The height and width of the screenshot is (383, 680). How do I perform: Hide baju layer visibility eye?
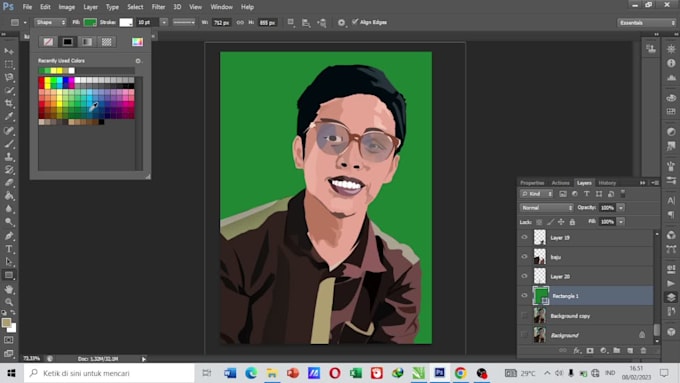point(524,257)
